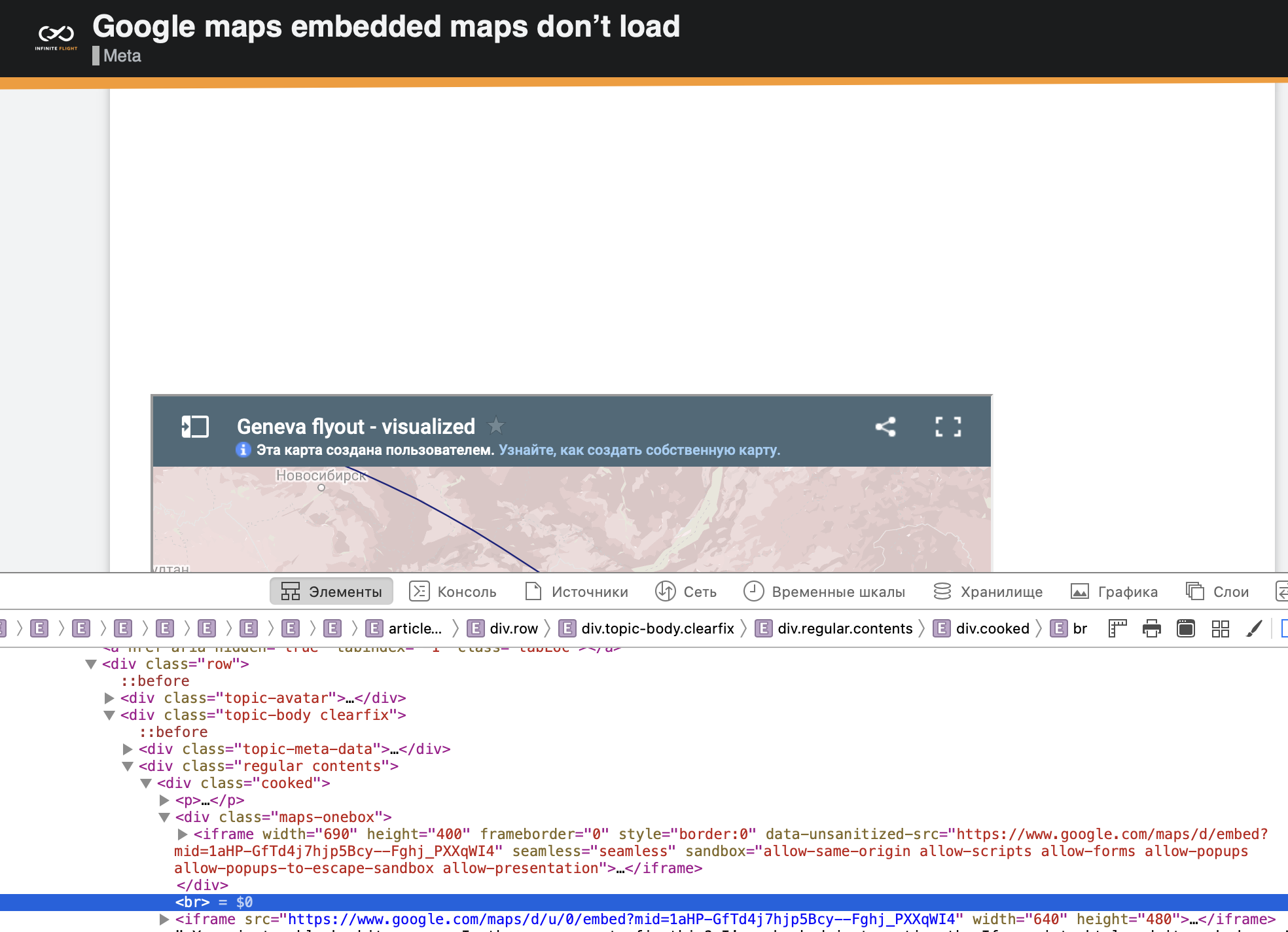Viewport: 1288px width, 932px height.
Task: Open the map in fullscreen
Action: tap(948, 427)
